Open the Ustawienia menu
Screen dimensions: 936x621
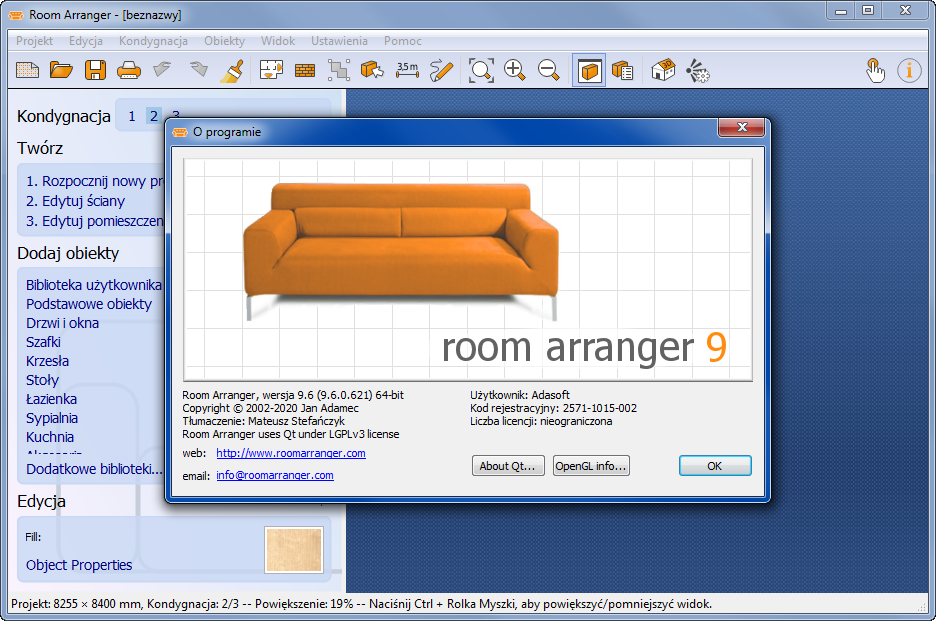pyautogui.click(x=339, y=41)
